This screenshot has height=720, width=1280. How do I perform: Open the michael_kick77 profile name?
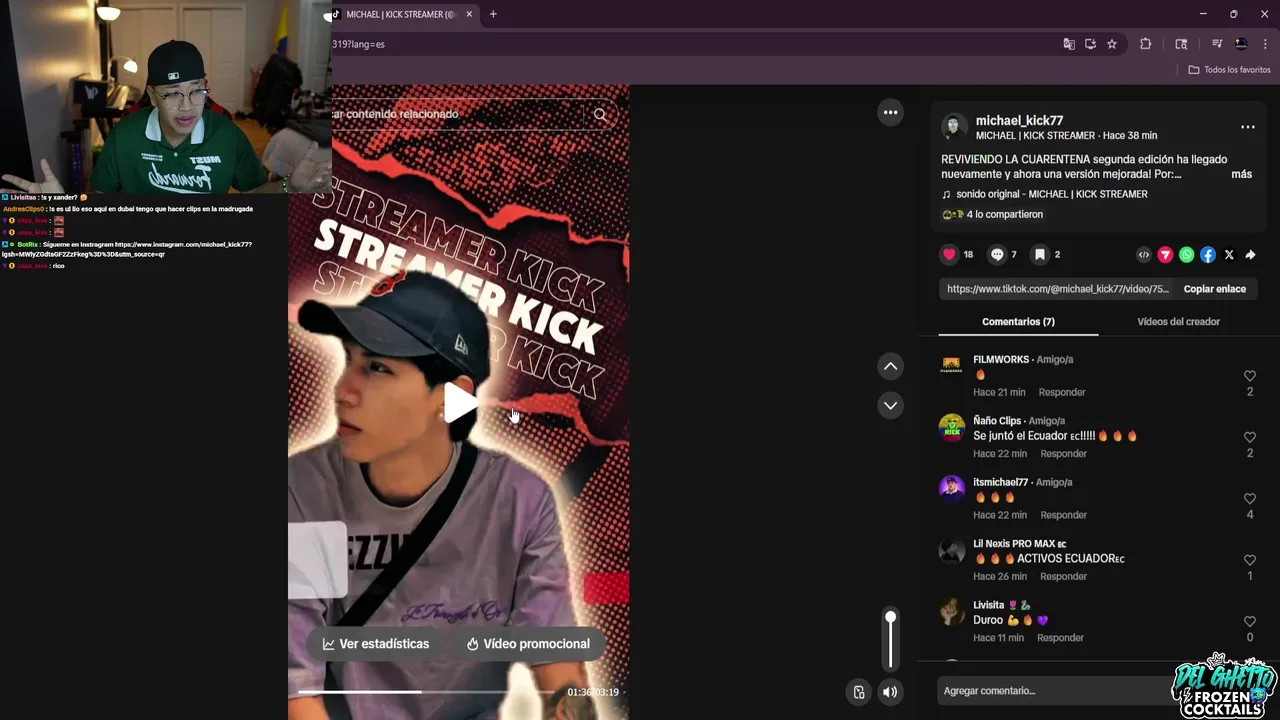[x=1019, y=120]
